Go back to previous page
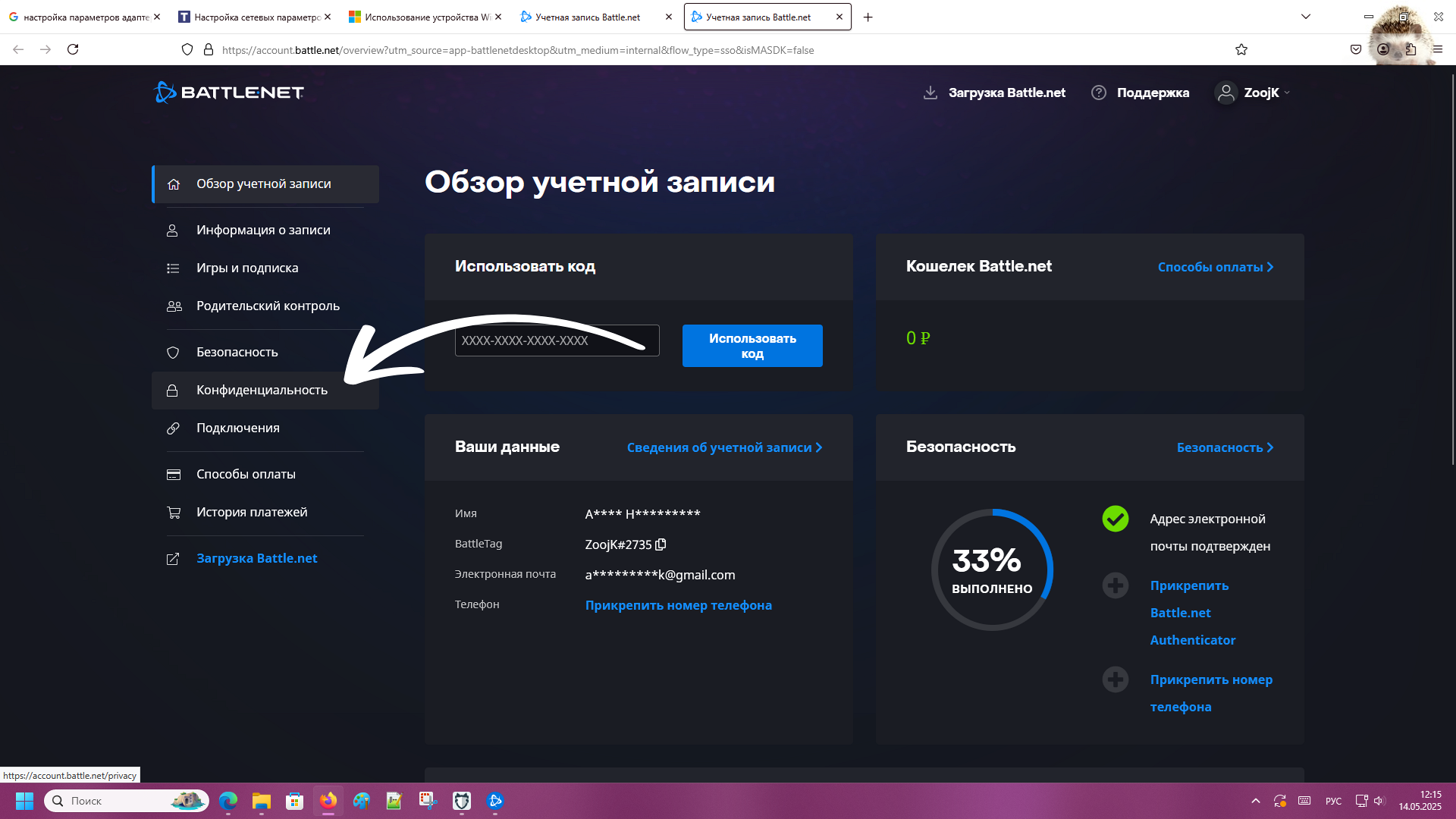This screenshot has width=1456, height=819. [x=18, y=49]
